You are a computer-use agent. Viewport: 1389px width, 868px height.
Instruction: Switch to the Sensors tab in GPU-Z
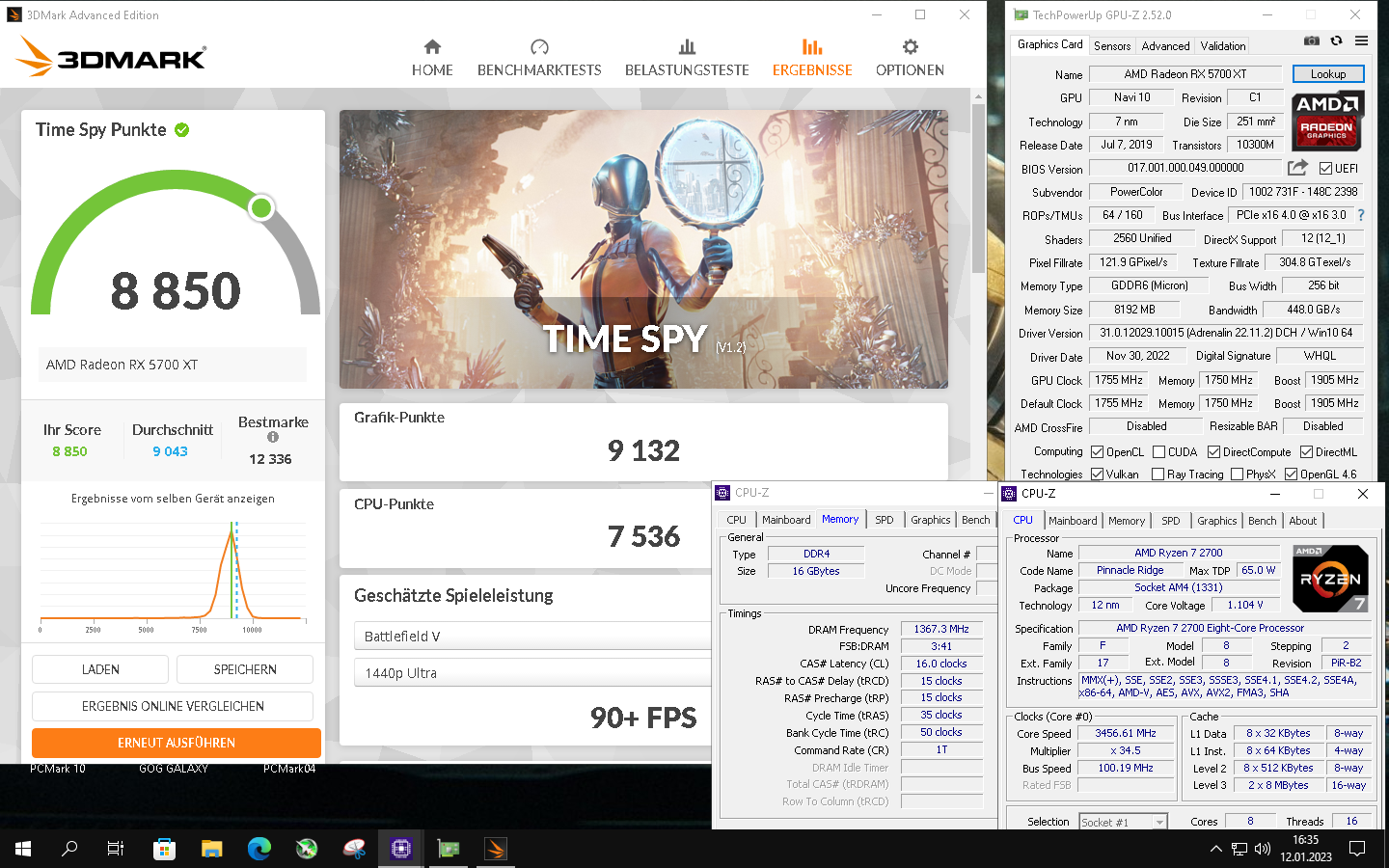tap(1112, 45)
